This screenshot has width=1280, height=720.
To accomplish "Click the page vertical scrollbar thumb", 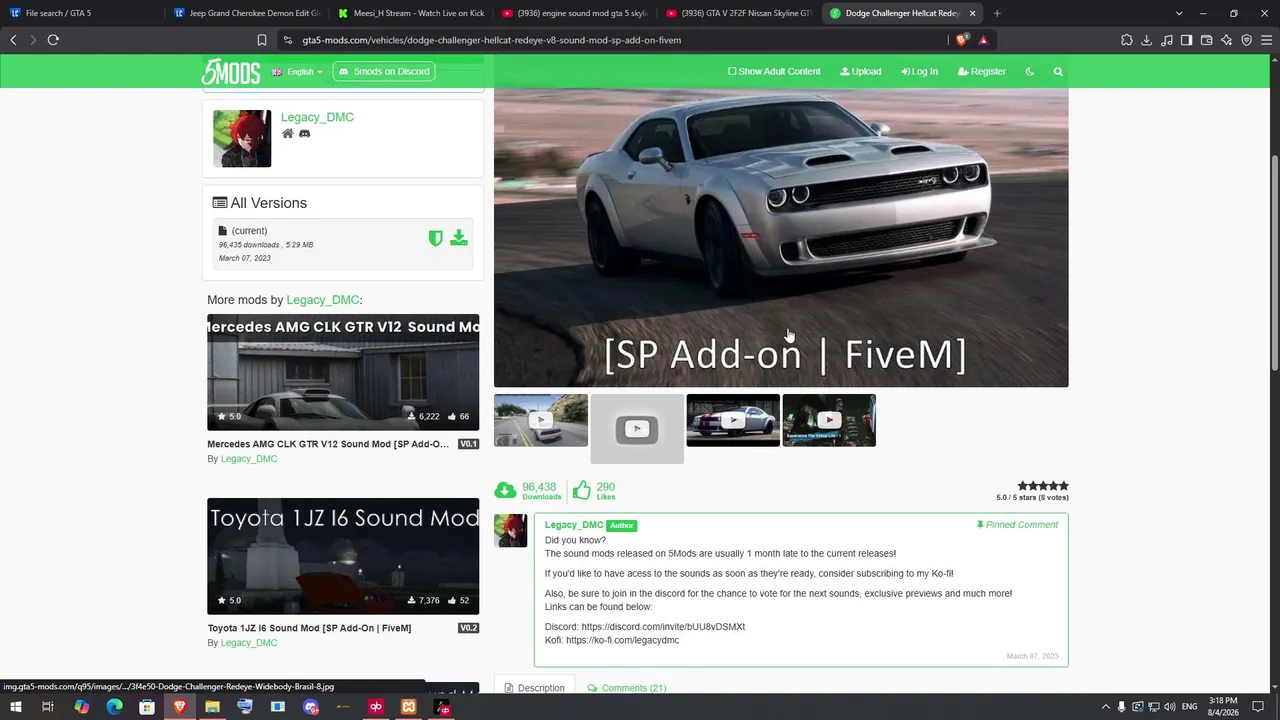I will click(1274, 264).
